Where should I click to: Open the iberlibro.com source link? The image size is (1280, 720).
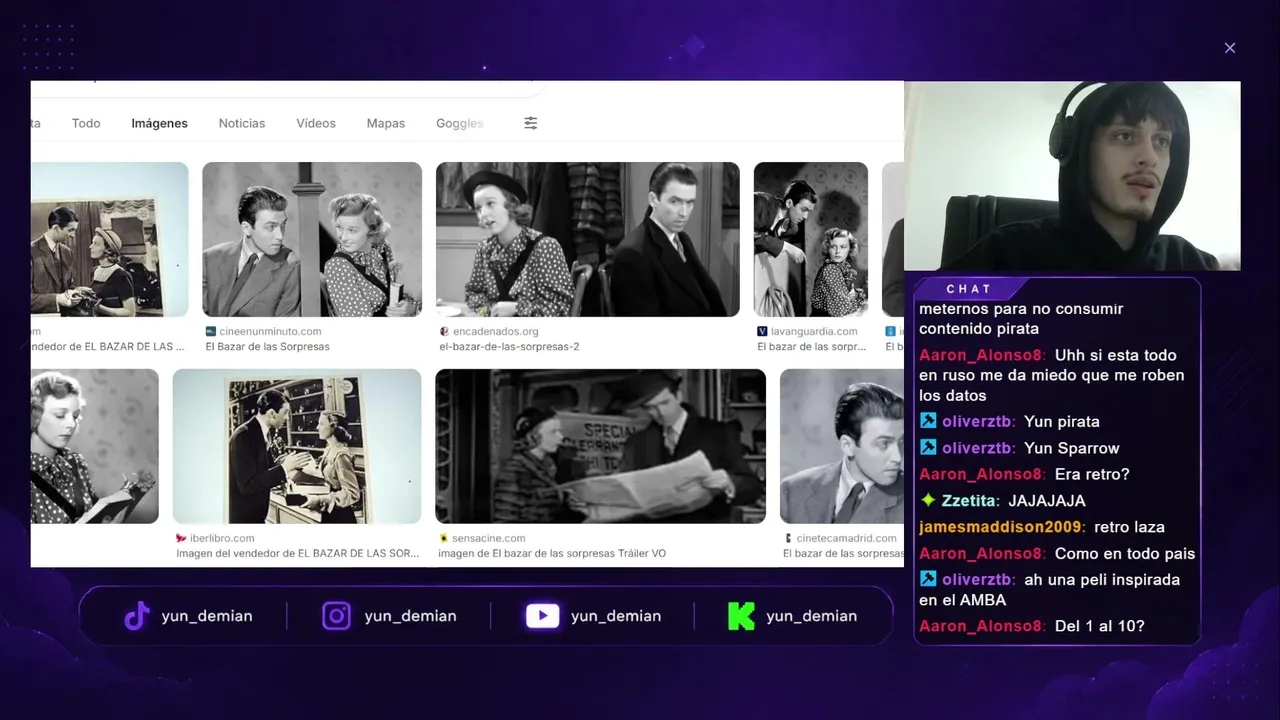coord(222,538)
